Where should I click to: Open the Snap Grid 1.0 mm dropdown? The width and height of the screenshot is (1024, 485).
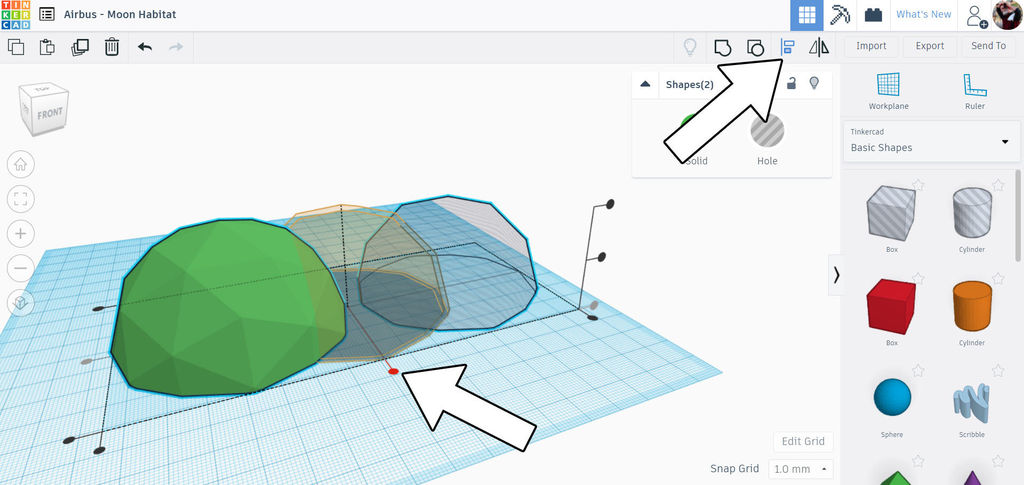pos(801,469)
